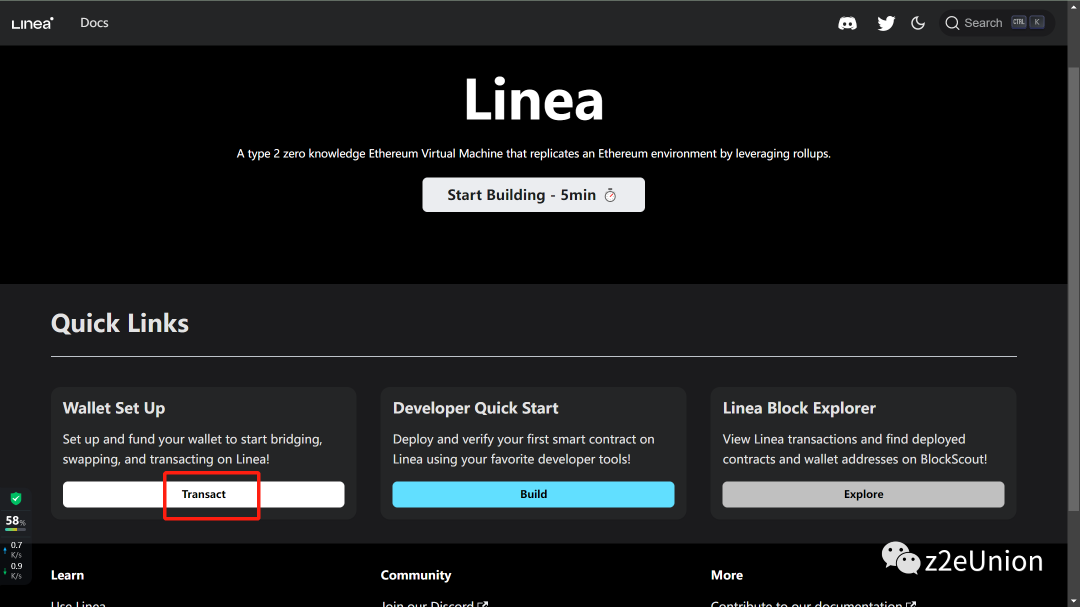Screen dimensions: 1080x607
Task: Select the Developer Quick Start card heading
Action: 475,408
